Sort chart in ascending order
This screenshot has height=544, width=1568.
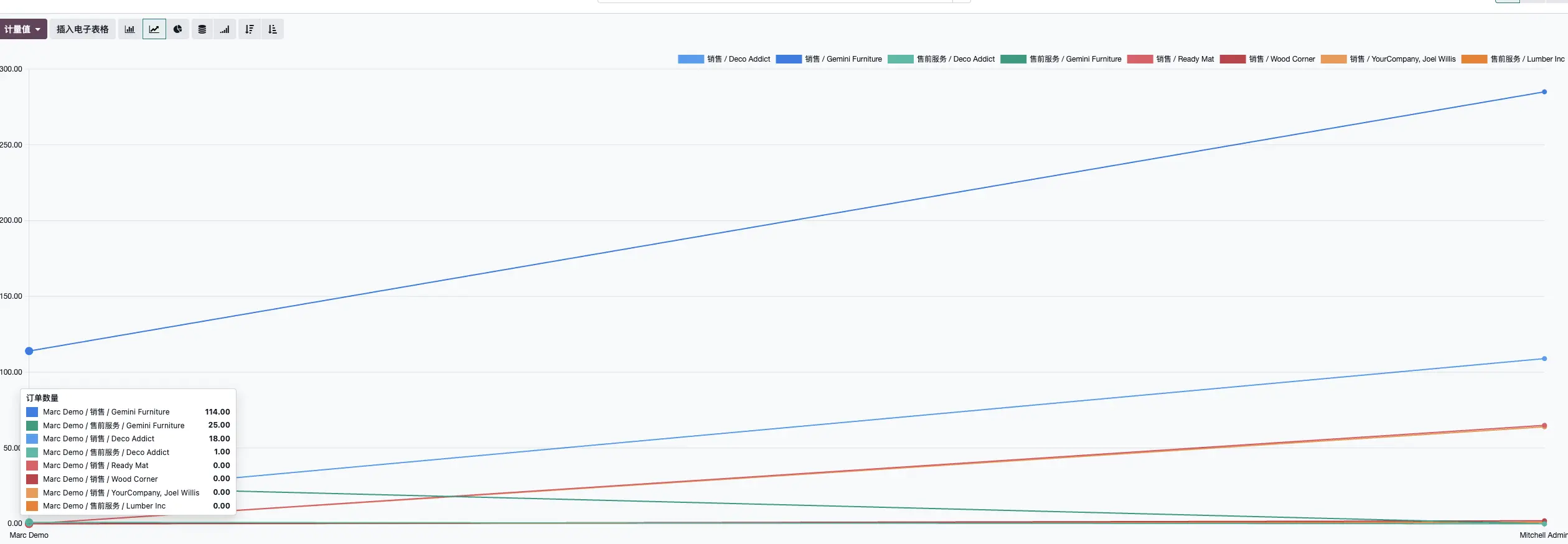(273, 29)
